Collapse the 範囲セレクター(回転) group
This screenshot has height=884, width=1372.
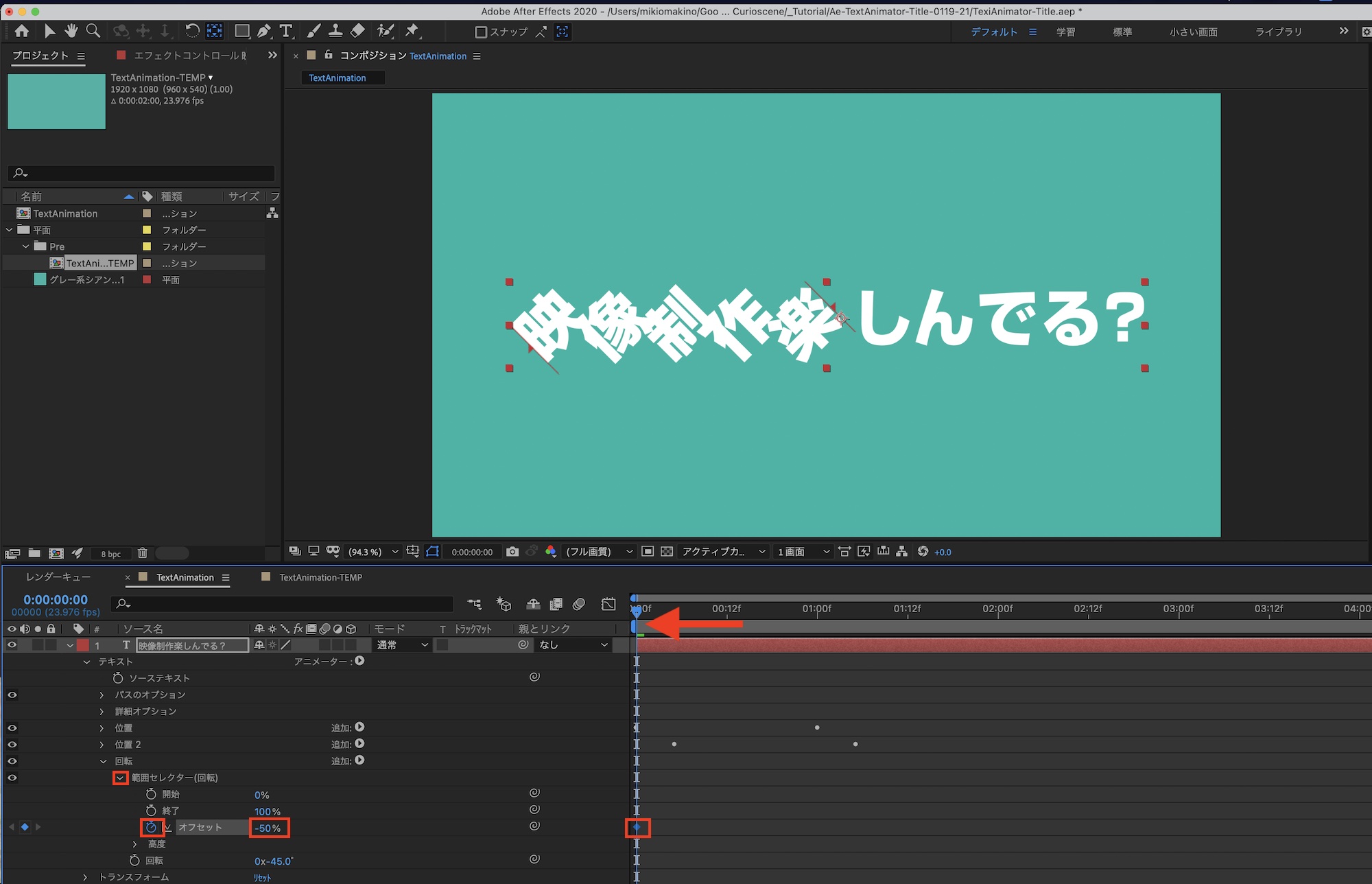tap(120, 778)
